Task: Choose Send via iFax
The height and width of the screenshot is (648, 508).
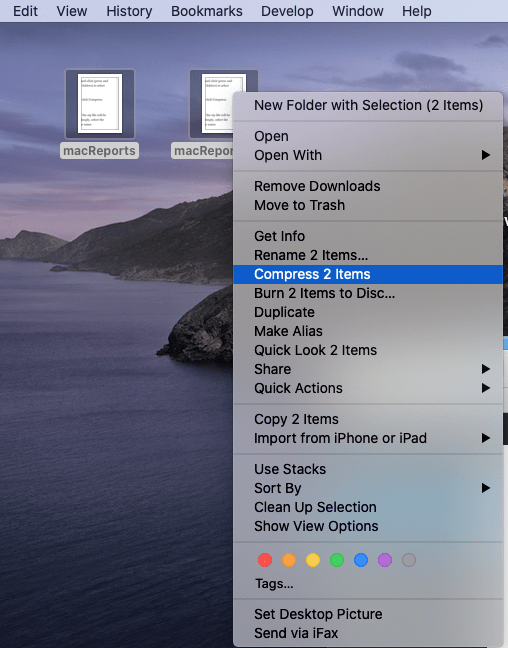Action: coord(368,634)
